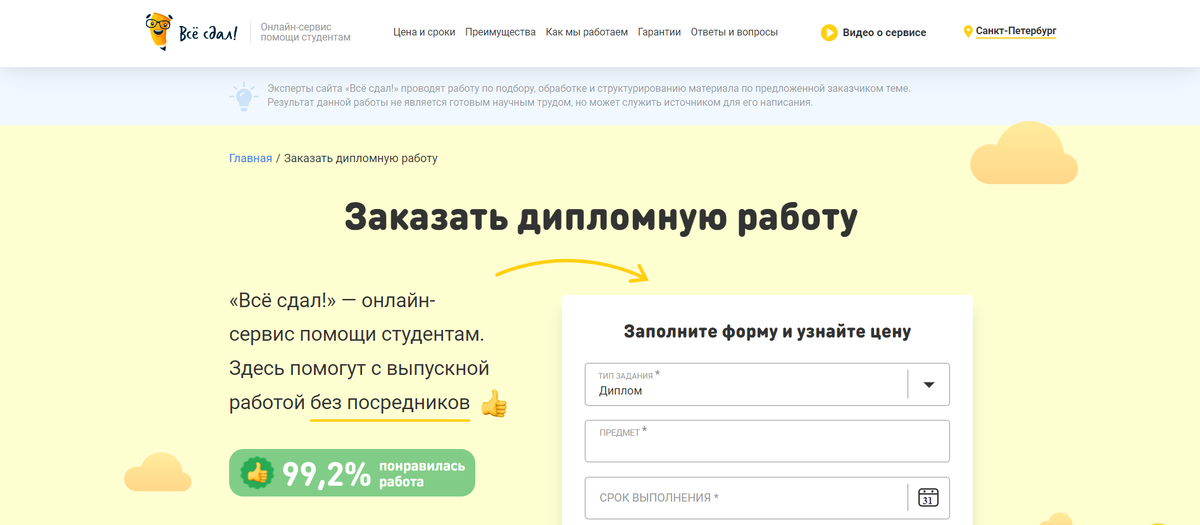Open Цена и сроки menu item
This screenshot has width=1200, height=525.
point(424,32)
